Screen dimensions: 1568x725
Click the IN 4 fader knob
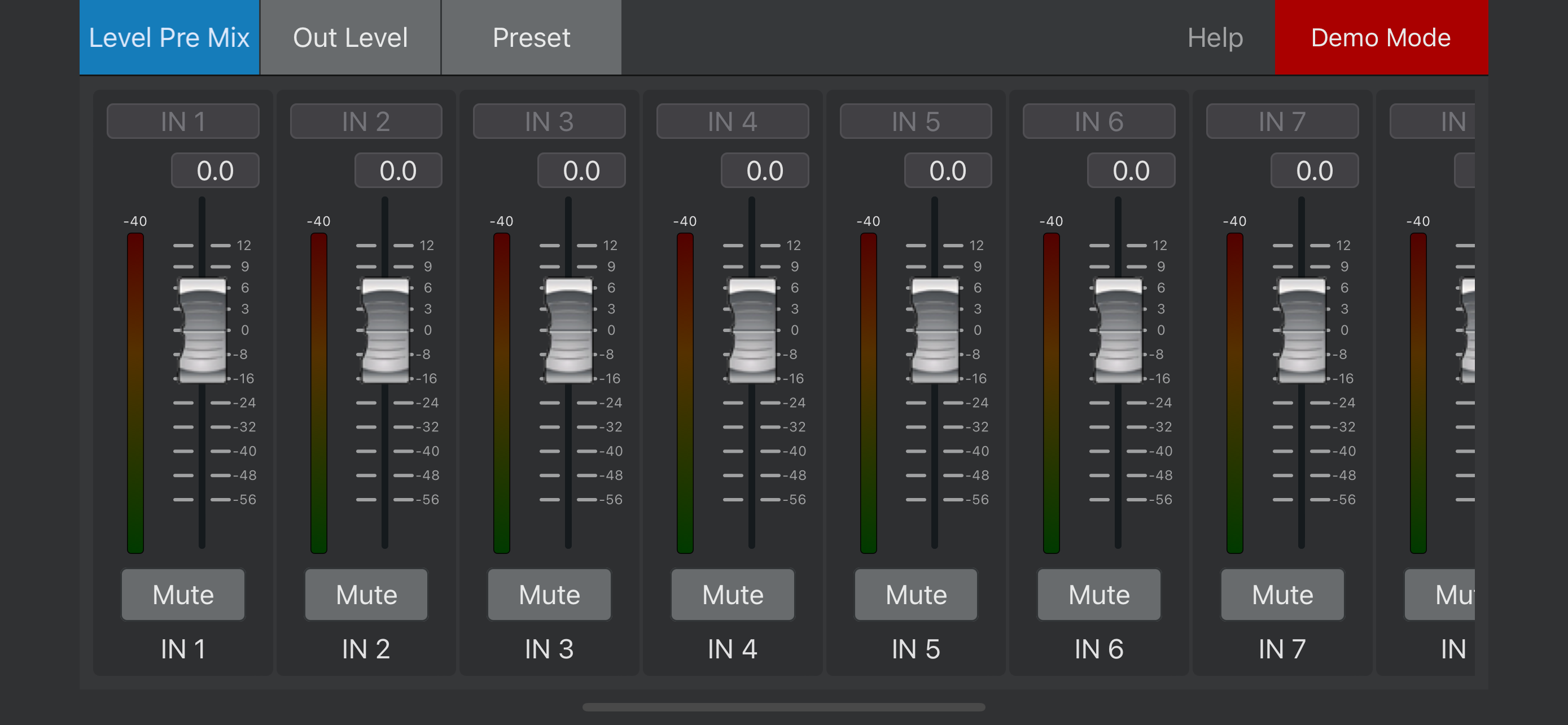pyautogui.click(x=752, y=330)
